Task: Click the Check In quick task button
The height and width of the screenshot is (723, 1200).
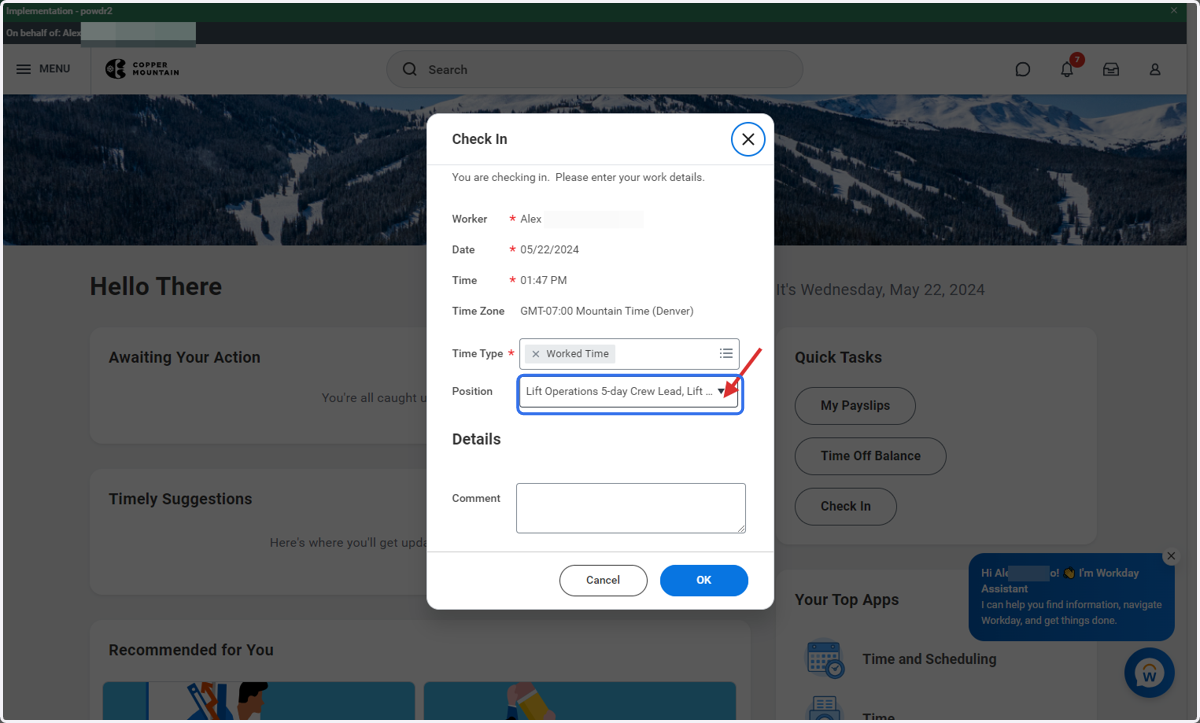Action: 846,506
